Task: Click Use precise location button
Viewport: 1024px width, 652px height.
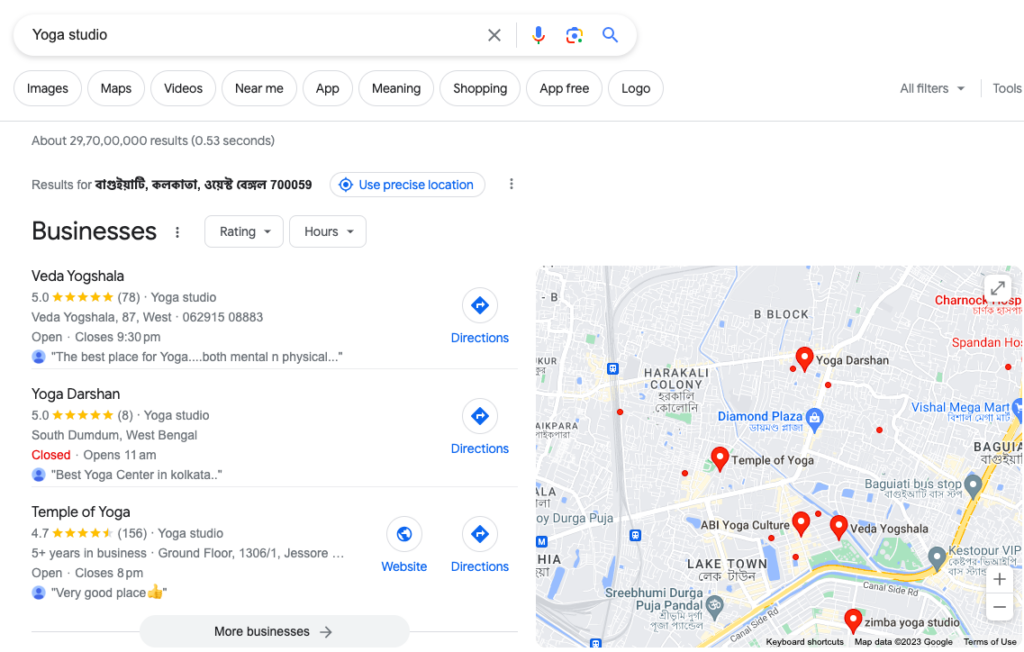Action: pyautogui.click(x=407, y=184)
